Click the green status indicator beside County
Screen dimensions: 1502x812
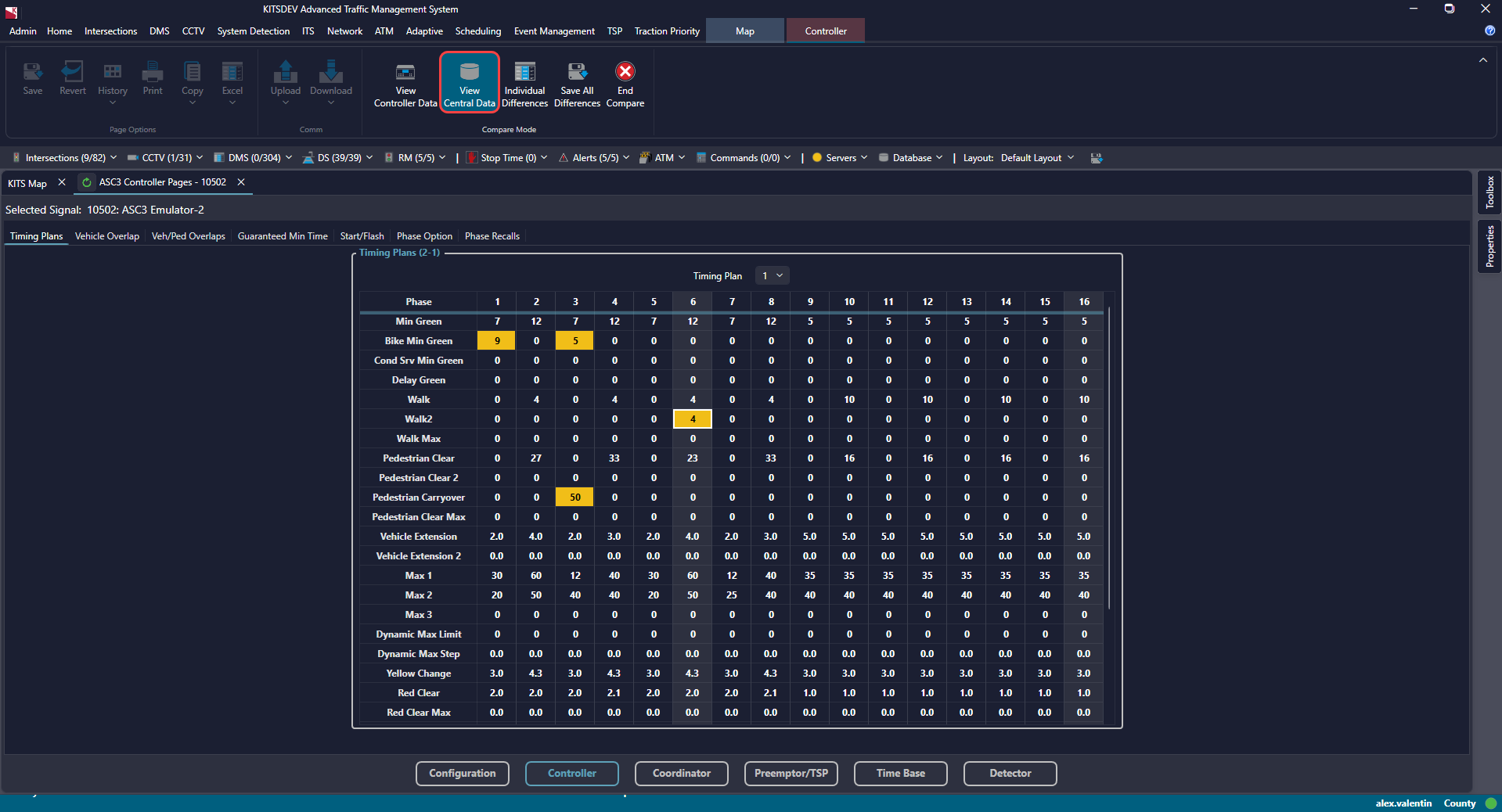pos(1491,803)
